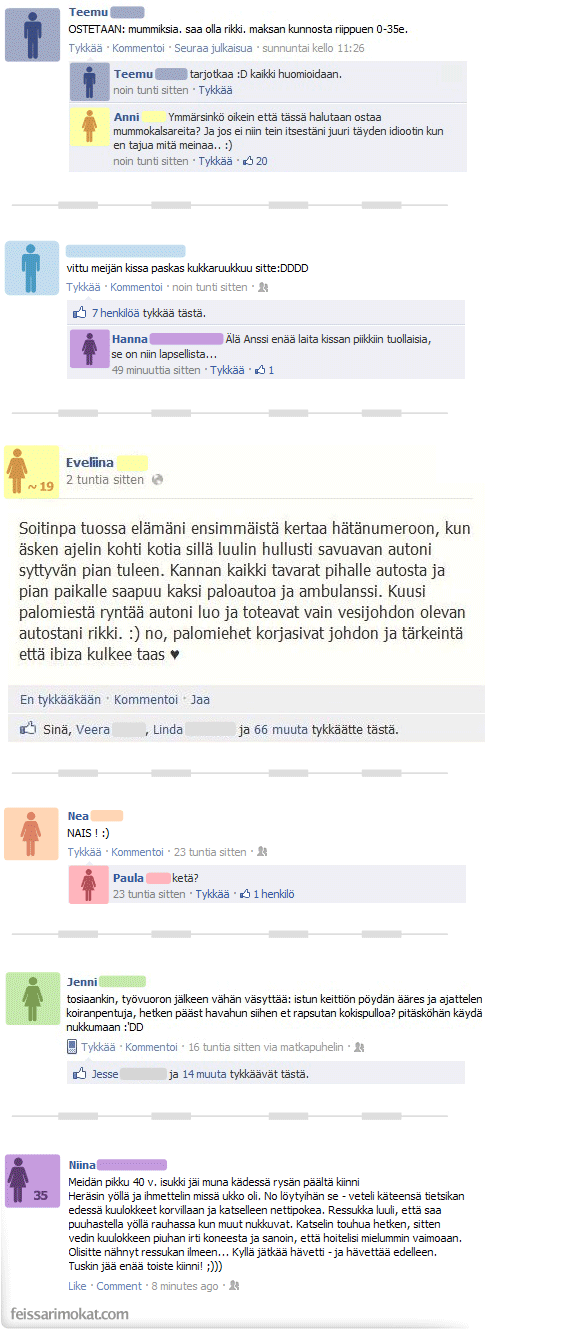This screenshot has height=1331, width=562.
Task: Click thumbs-up icon beside Jesse's likes line
Action: click(80, 1074)
